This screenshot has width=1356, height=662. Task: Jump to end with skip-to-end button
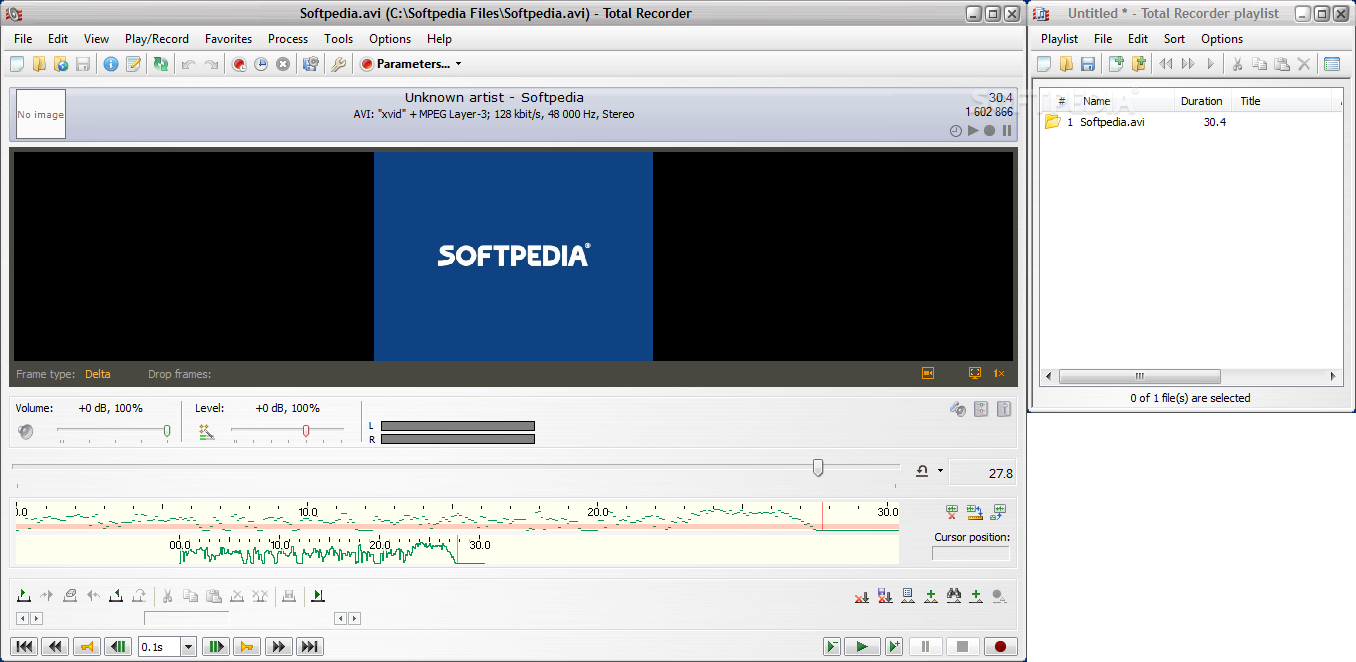[x=310, y=647]
